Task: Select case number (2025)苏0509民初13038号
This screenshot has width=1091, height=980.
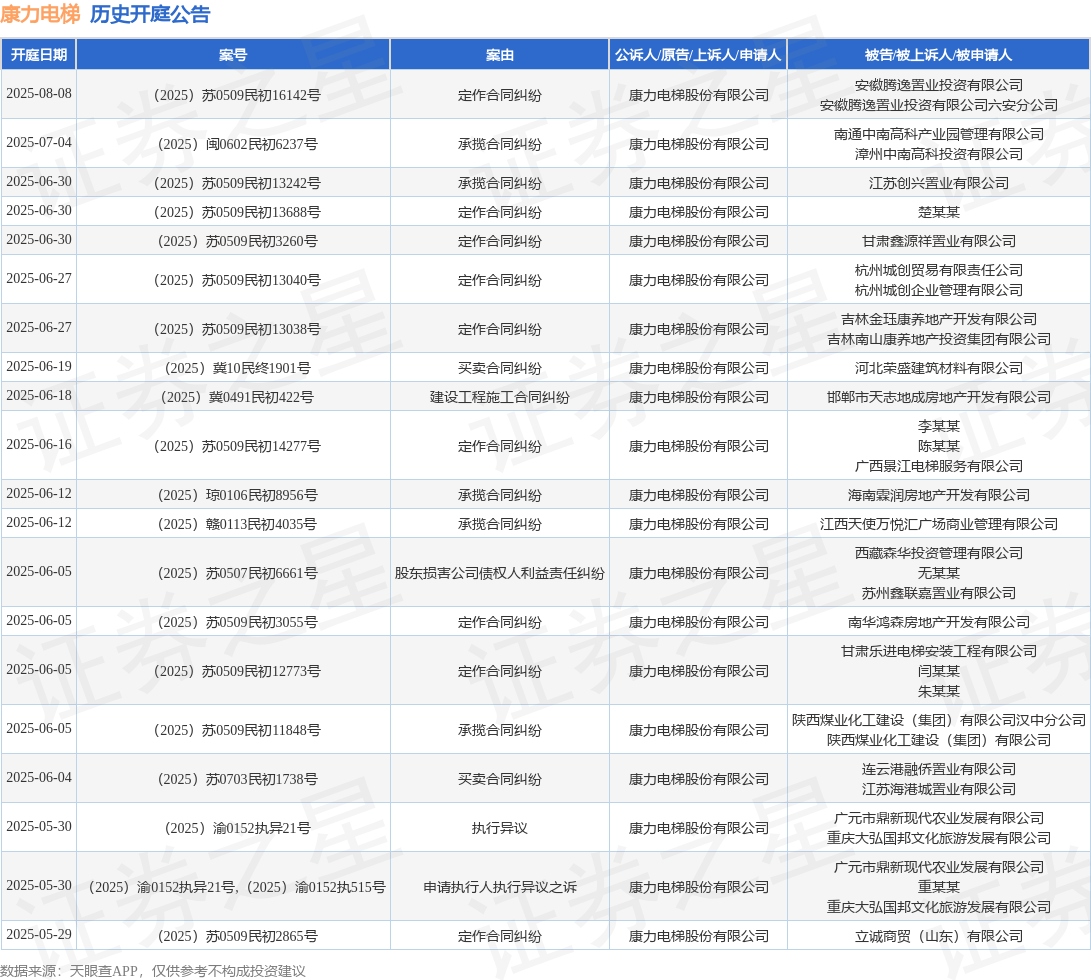Action: pos(237,329)
